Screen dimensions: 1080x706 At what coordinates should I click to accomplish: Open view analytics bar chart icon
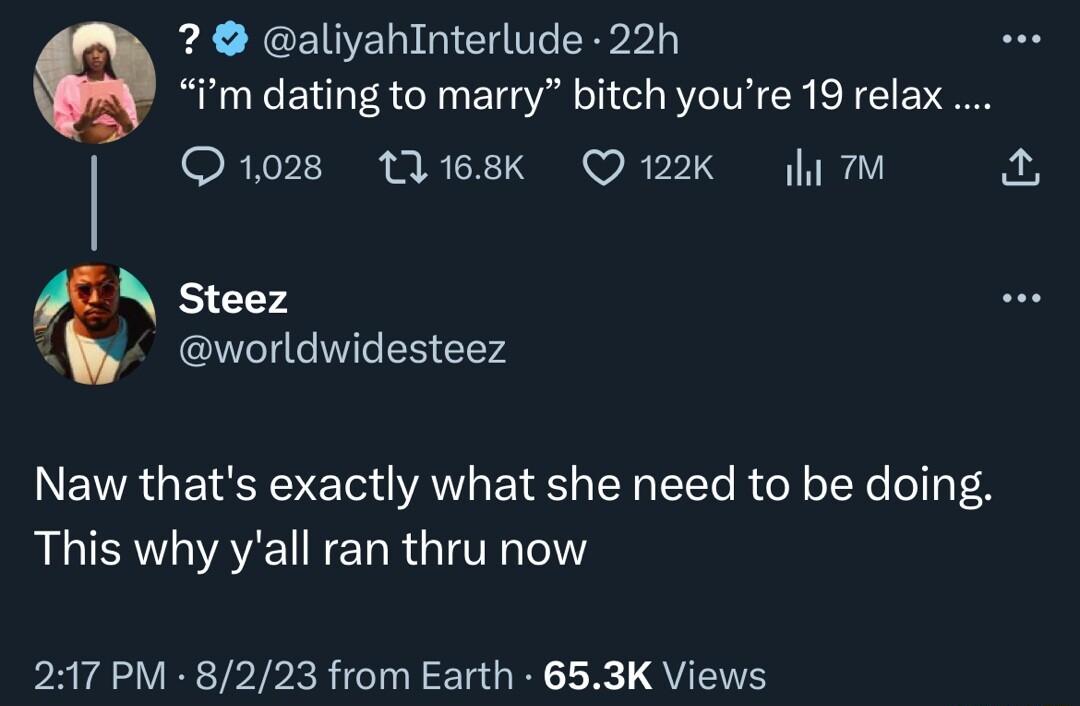[x=802, y=168]
